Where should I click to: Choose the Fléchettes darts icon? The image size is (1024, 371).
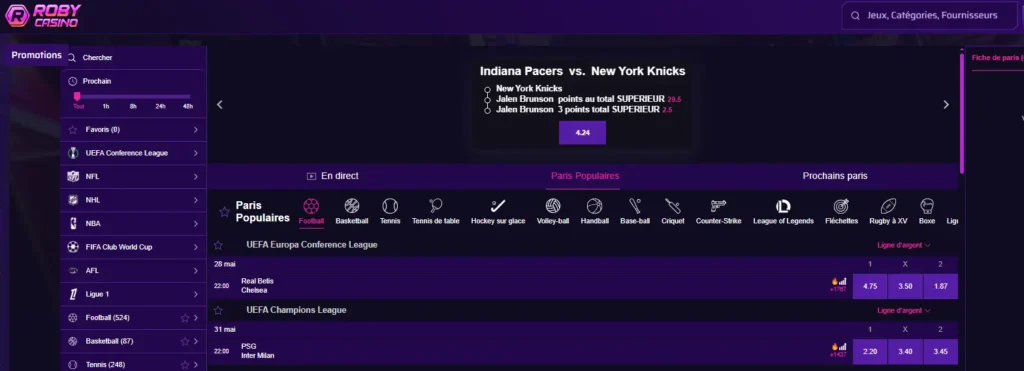click(841, 207)
